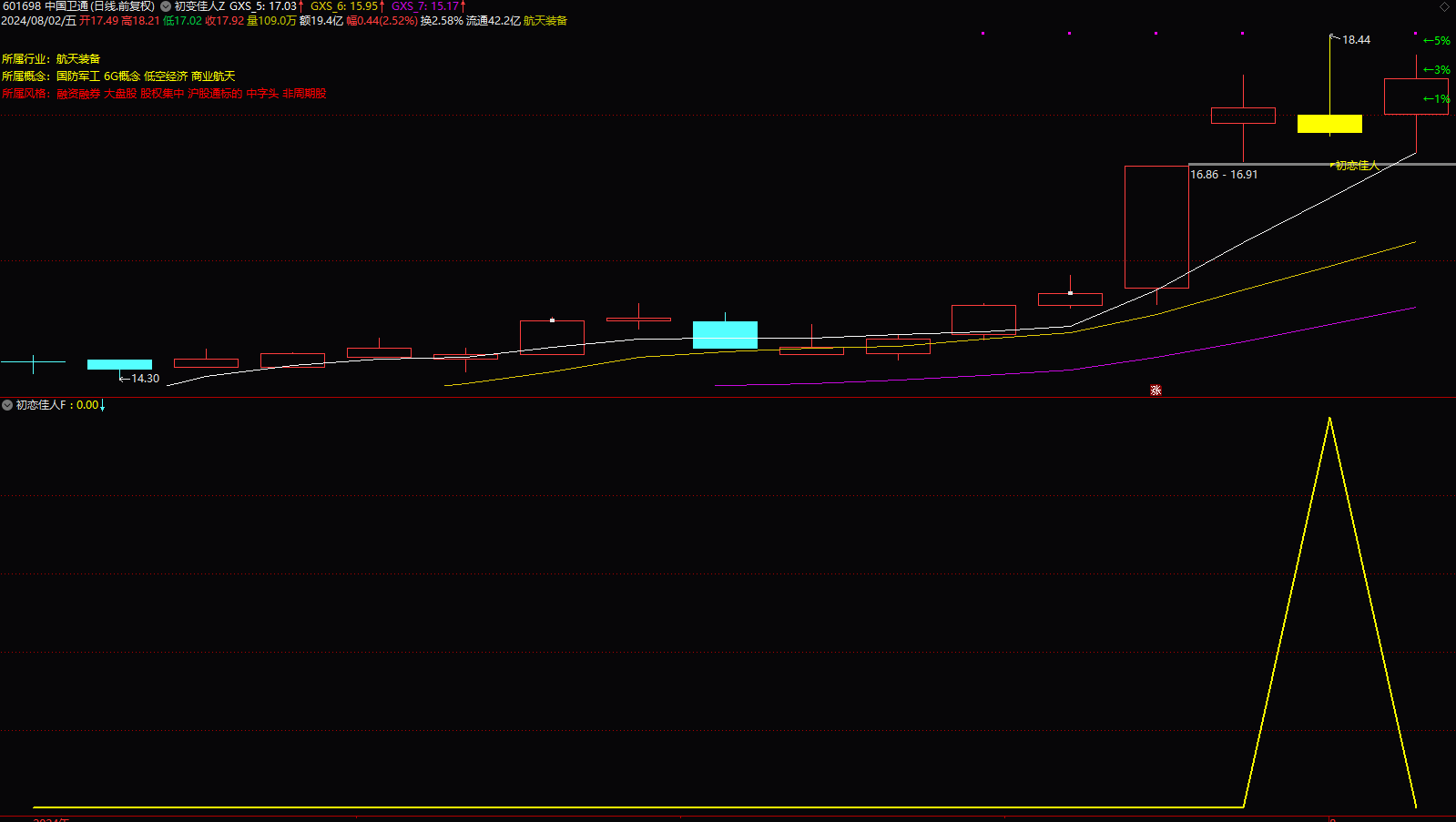Click the 16.86 - 16.91 gap label
The width and height of the screenshot is (1456, 822).
pos(1224,175)
